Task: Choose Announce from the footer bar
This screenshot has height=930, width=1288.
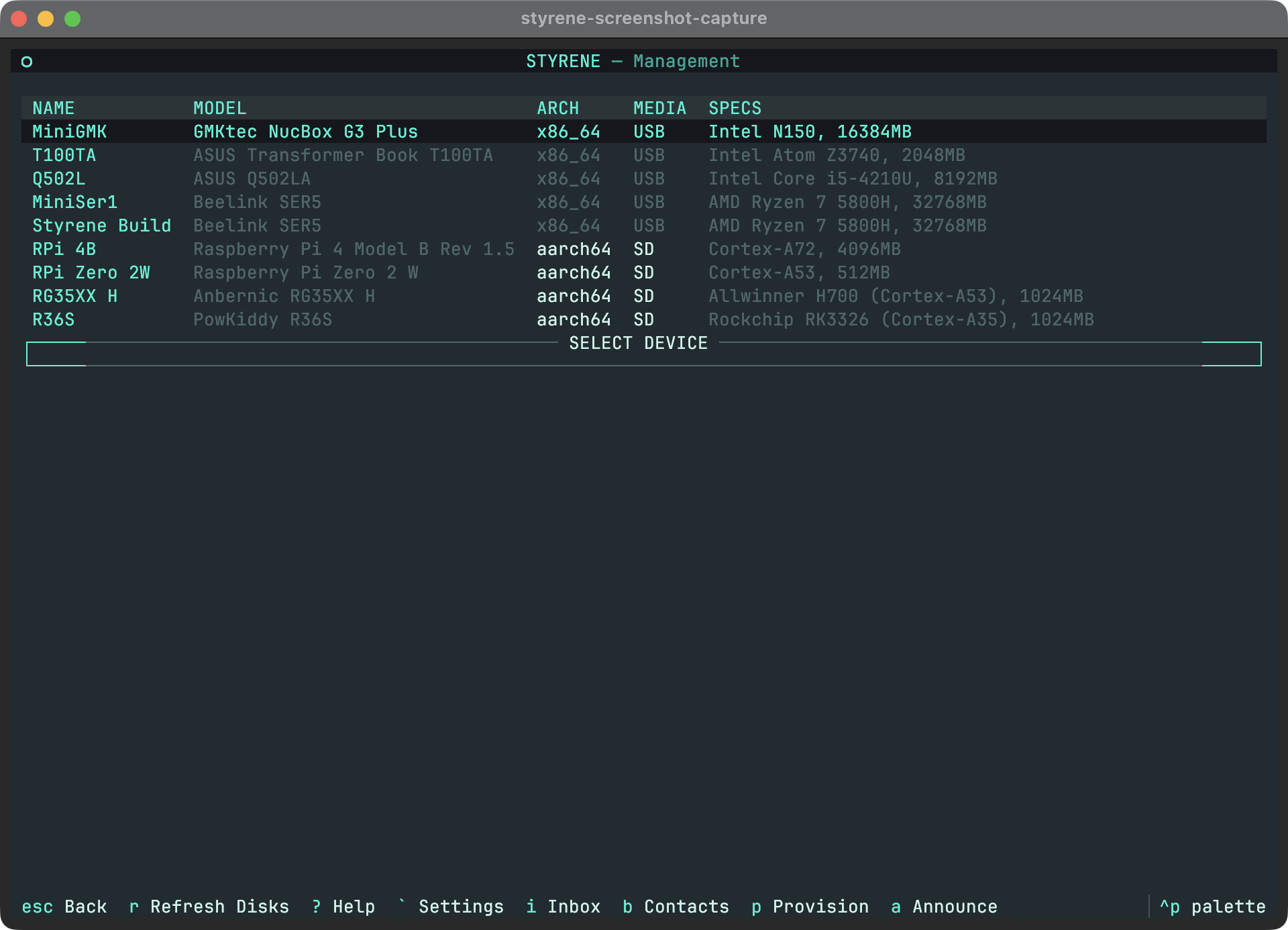Action: [943, 907]
